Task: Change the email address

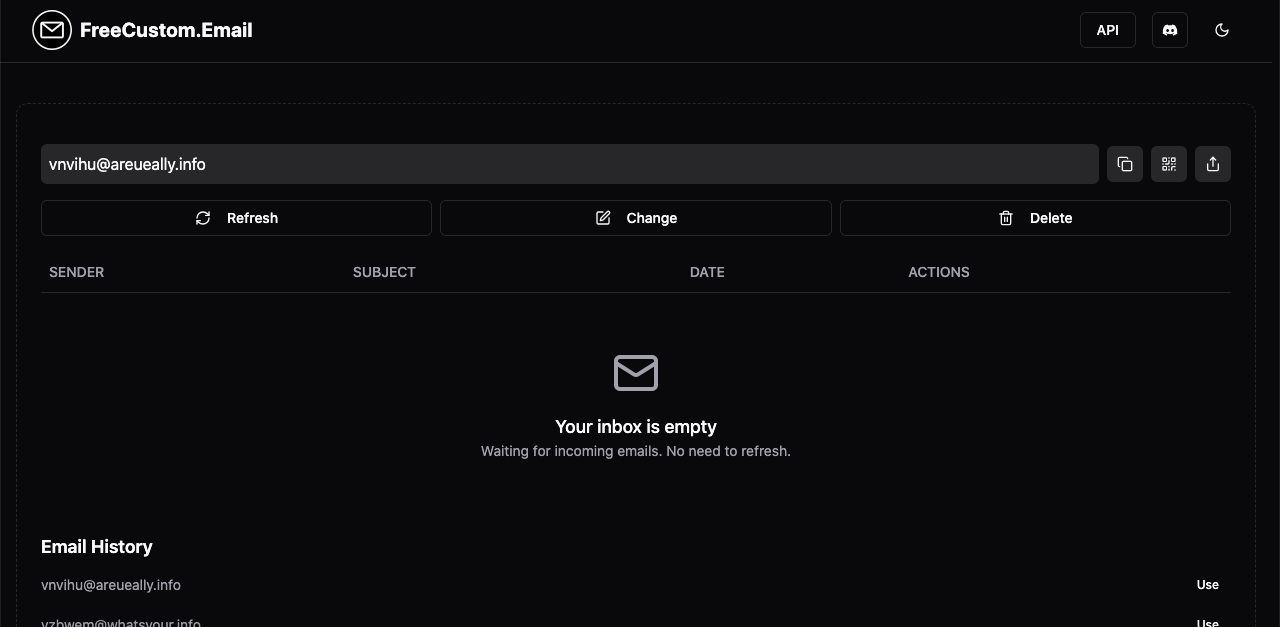Action: [636, 218]
